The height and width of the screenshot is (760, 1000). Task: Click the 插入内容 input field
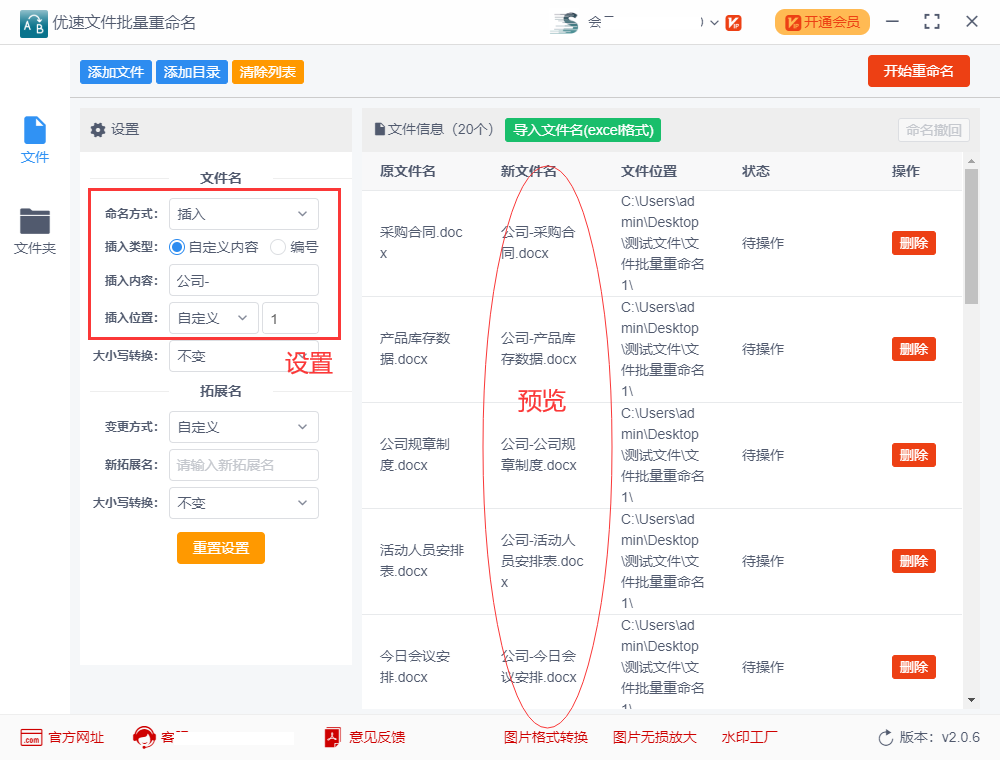(x=244, y=281)
